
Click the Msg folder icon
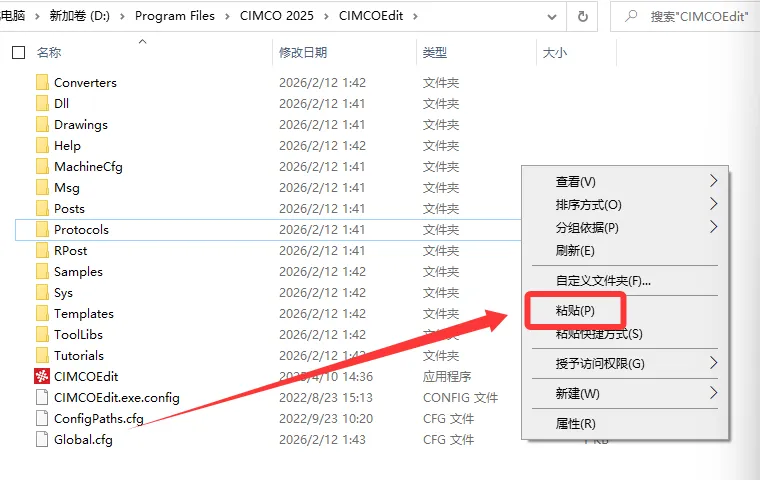point(42,188)
